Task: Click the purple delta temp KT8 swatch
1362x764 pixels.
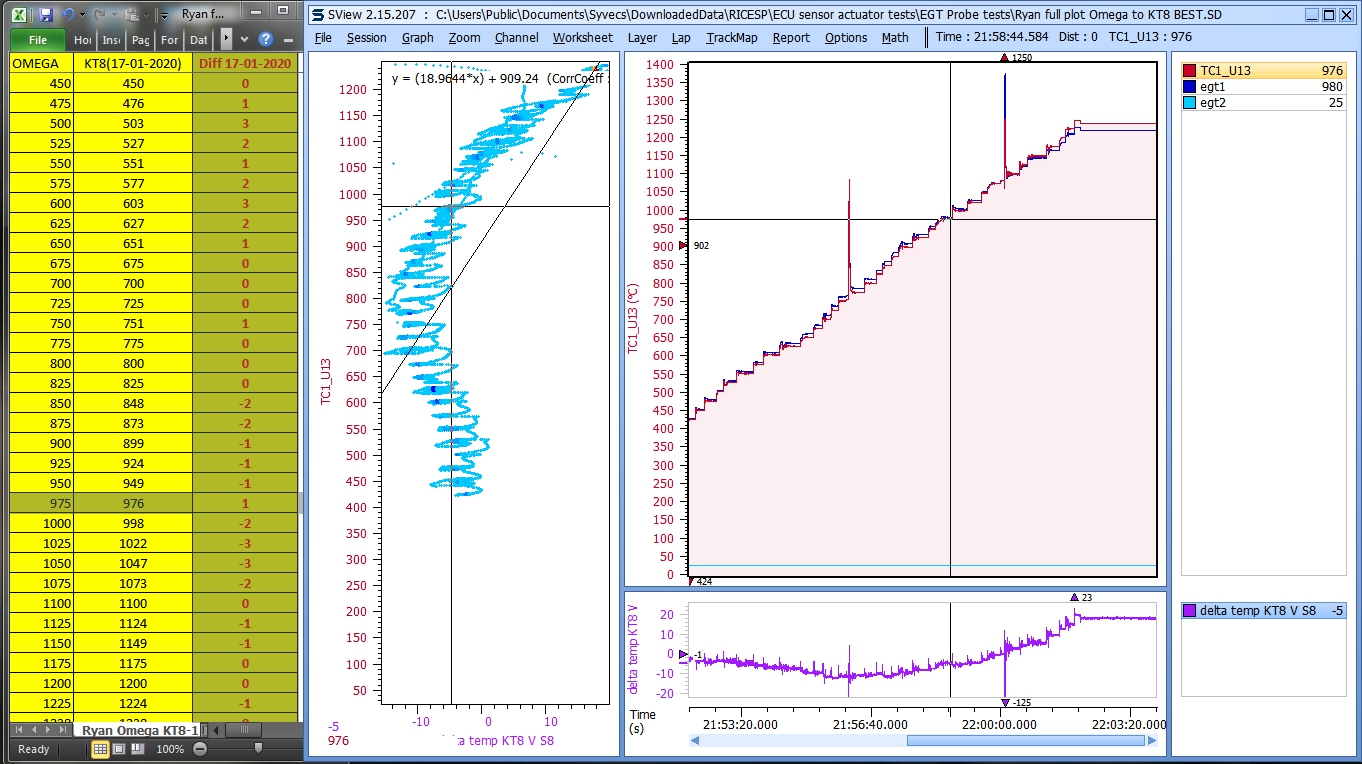Action: 1189,611
